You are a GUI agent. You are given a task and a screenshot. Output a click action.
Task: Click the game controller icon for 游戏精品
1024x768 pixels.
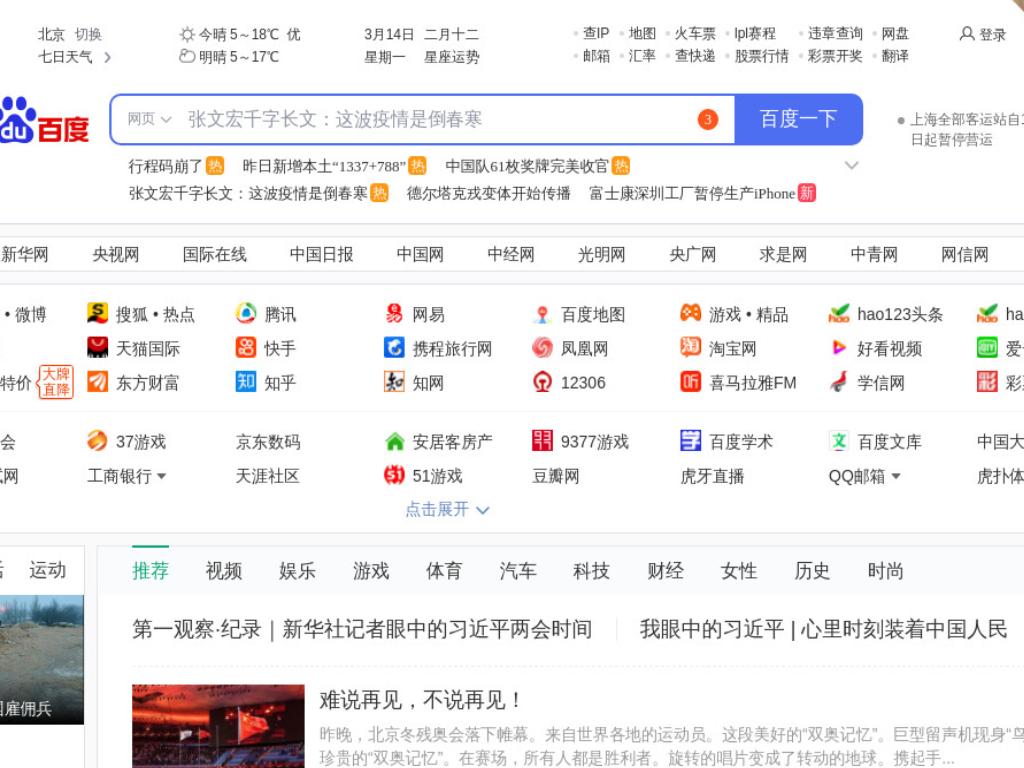[x=690, y=313]
